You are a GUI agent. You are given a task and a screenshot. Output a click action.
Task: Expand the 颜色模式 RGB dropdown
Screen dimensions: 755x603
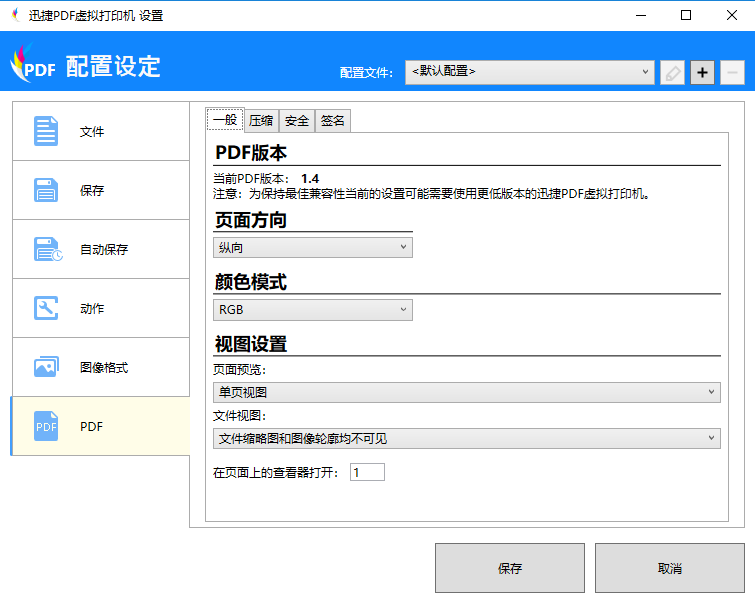pyautogui.click(x=313, y=310)
